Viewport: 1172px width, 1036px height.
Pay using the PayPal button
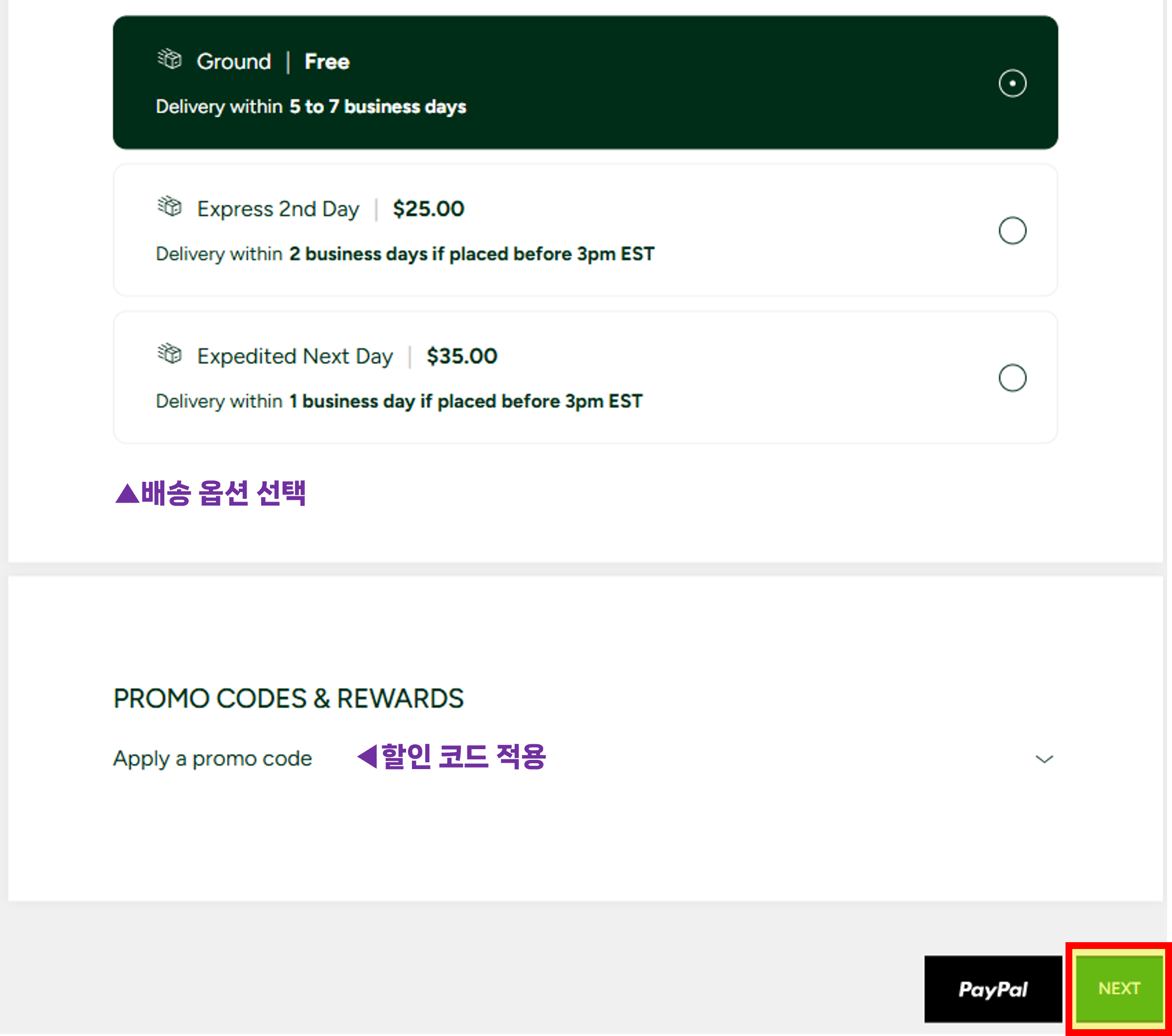pos(994,989)
